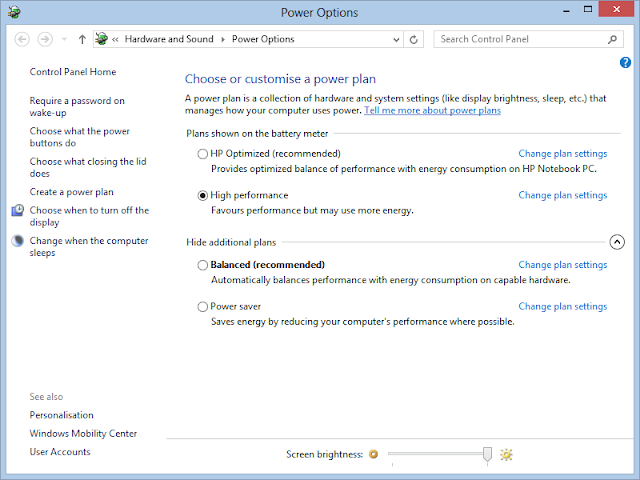Change plan settings for High performance

pyautogui.click(x=562, y=196)
